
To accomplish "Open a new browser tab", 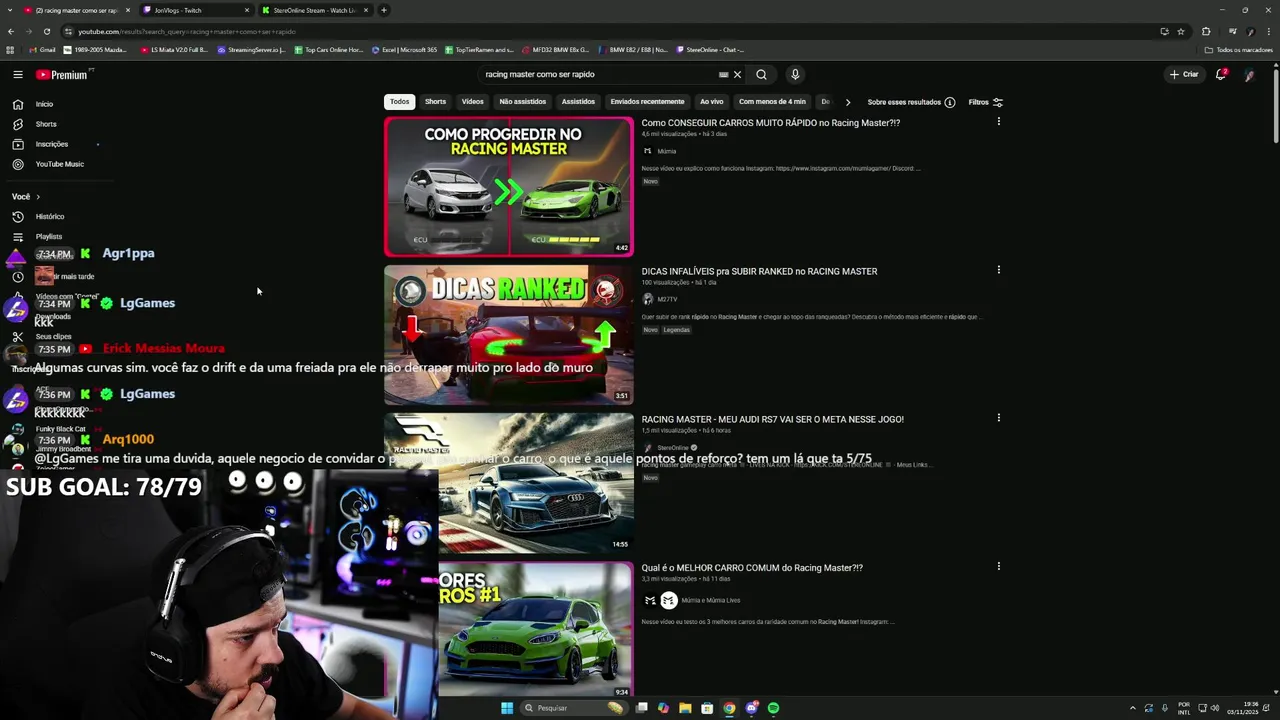I will (384, 10).
